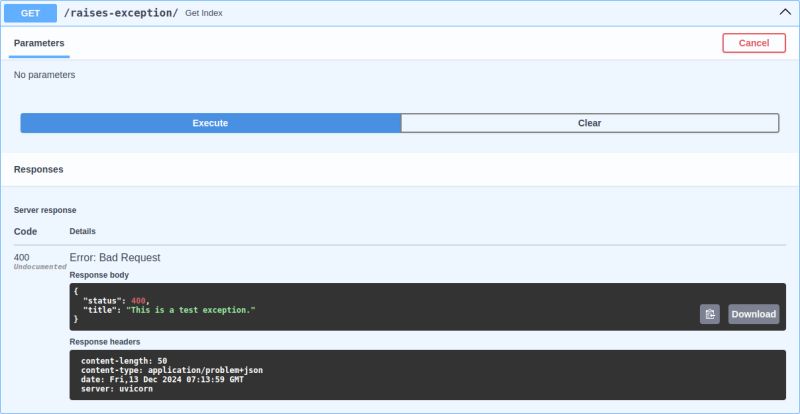
Task: Click the Responses heading
Action: (x=38, y=169)
